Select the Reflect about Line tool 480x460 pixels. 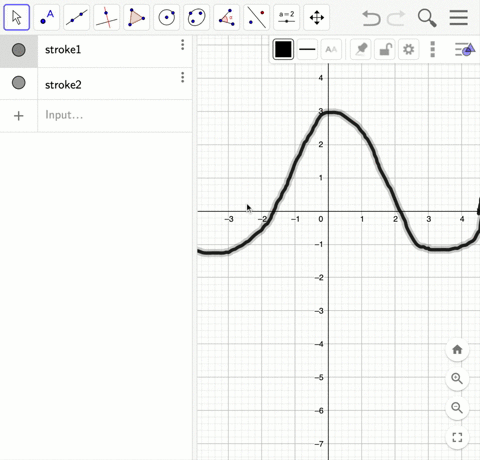(257, 17)
